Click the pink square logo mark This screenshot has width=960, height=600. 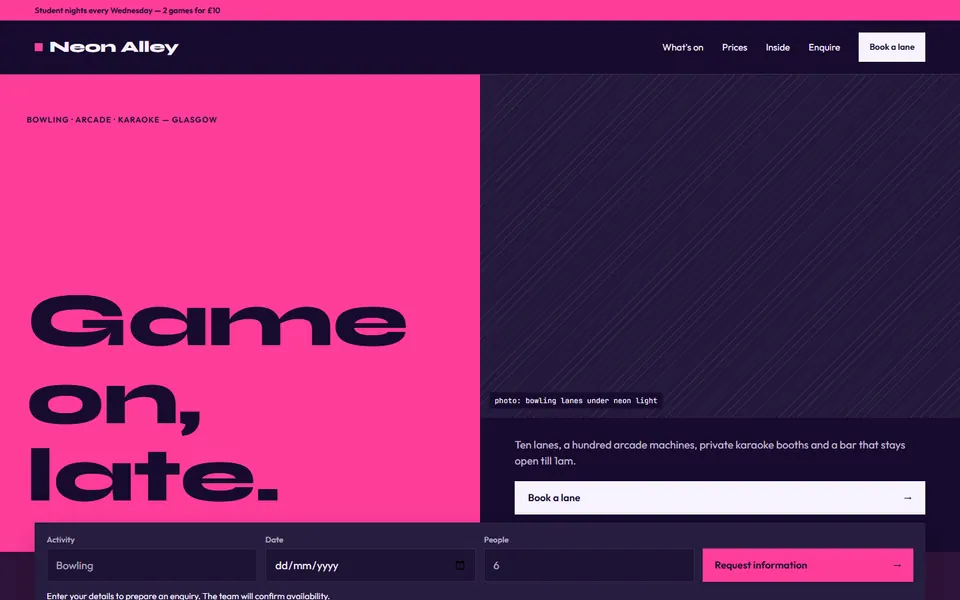tap(39, 47)
